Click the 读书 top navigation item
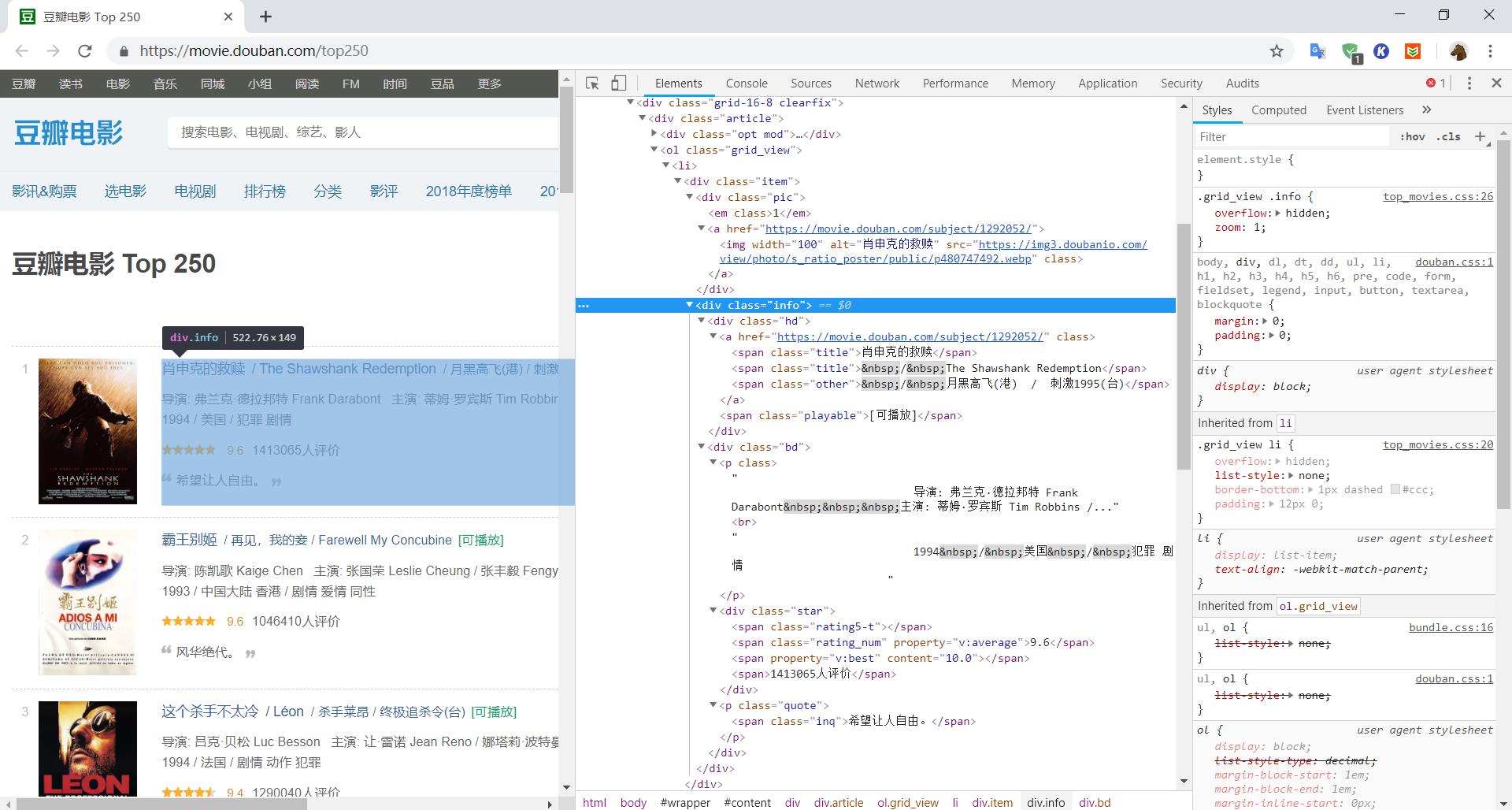The image size is (1512, 810). click(71, 84)
